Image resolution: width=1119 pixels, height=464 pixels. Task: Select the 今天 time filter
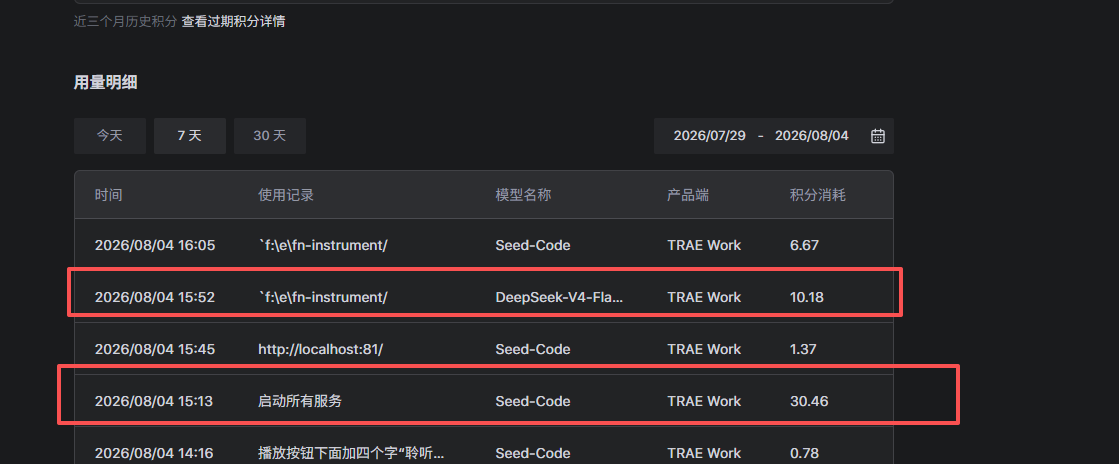point(110,136)
